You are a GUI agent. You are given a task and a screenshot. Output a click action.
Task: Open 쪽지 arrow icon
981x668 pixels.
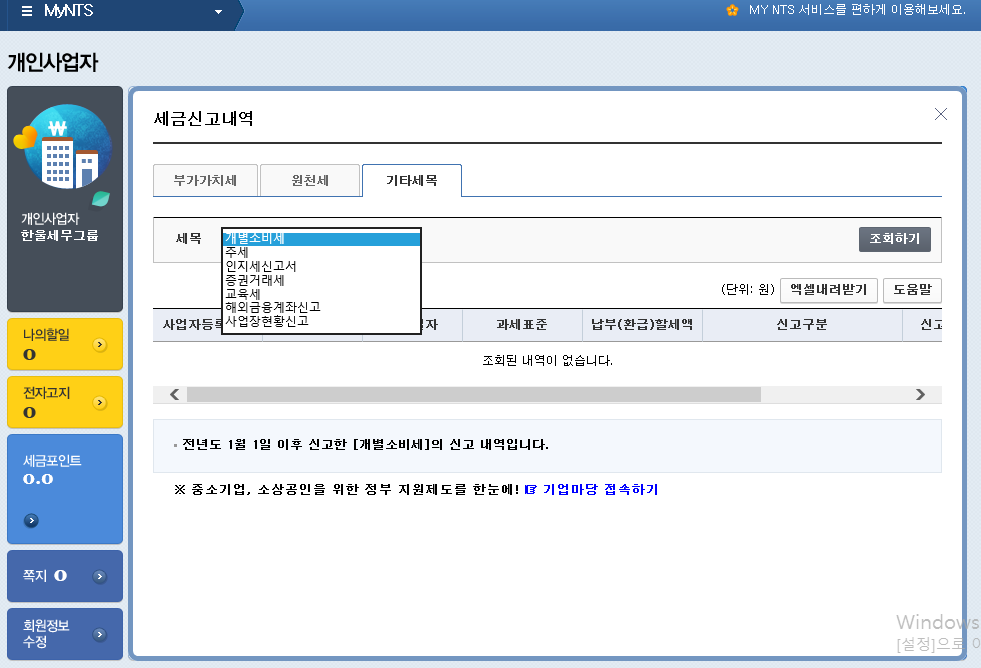coord(99,576)
